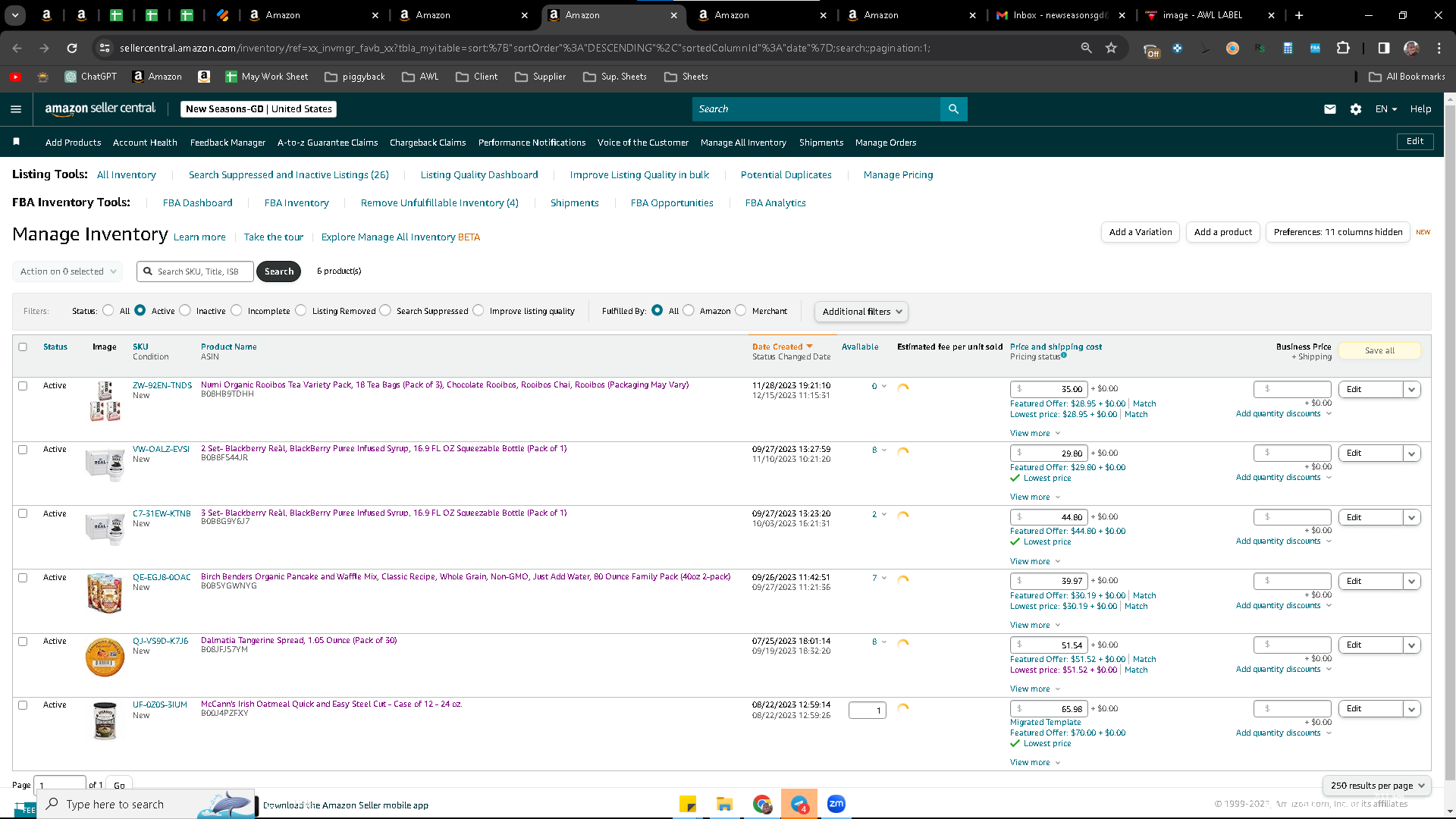Open the McCann's Irish Oatmeal product thumbnail

click(x=105, y=720)
